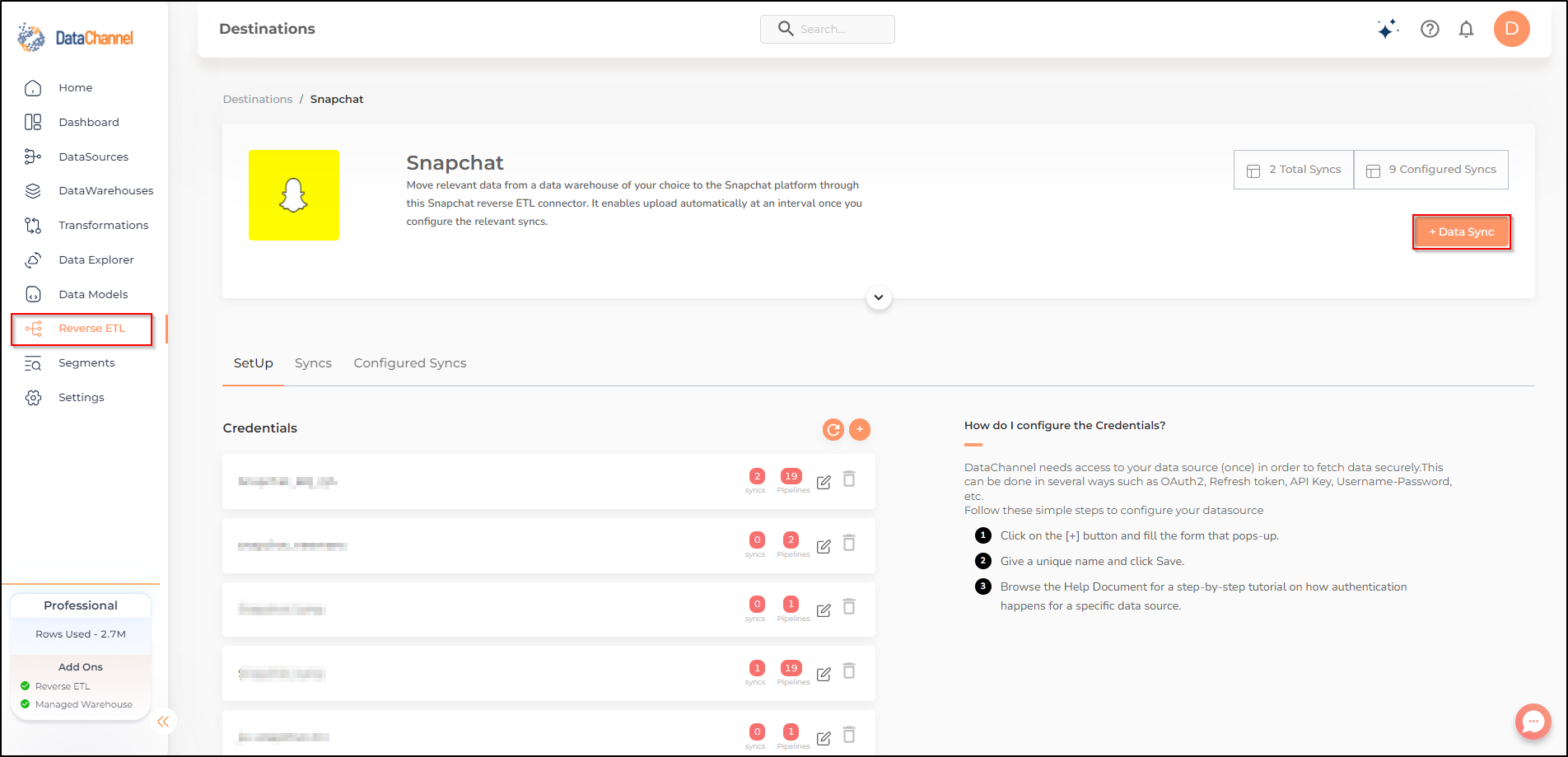The image size is (1568, 757).
Task: Switch to the SetUp tab
Action: click(x=254, y=363)
